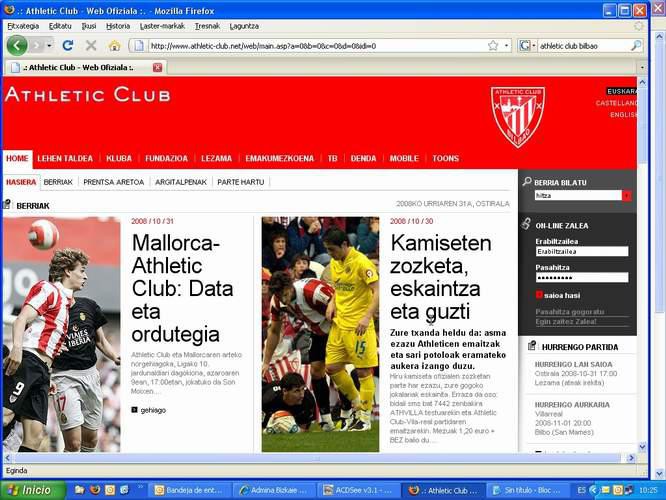Select the HOME navigation tab
This screenshot has height=500, width=666.
pos(17,158)
